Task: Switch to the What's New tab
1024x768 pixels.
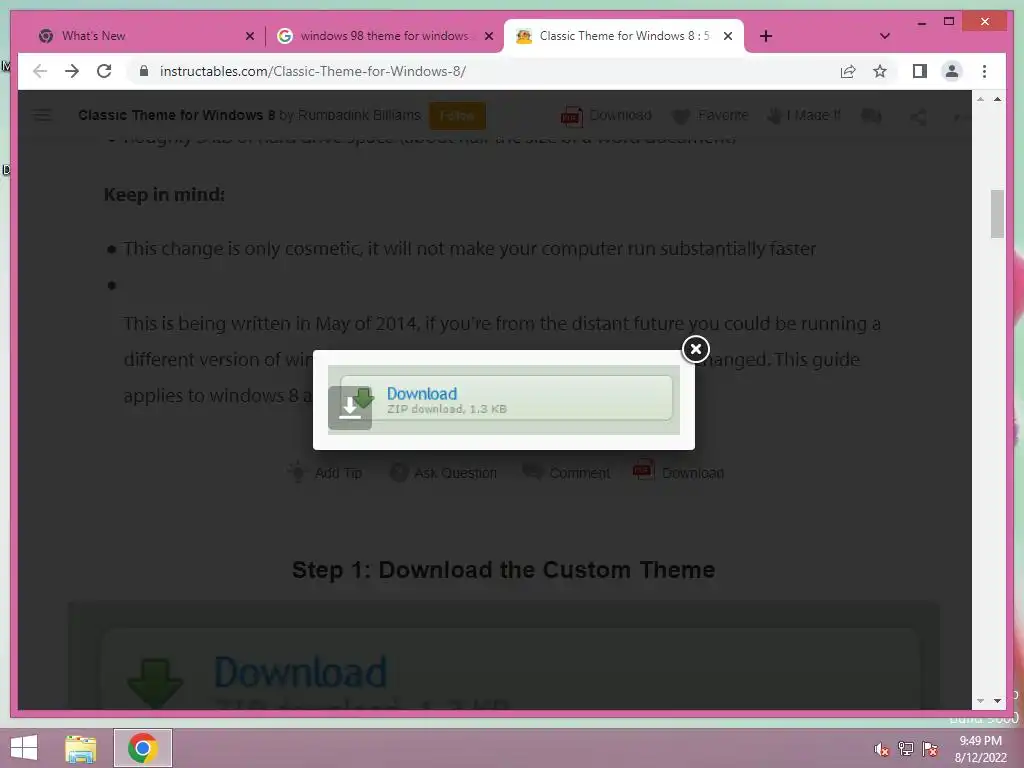Action: coord(93,36)
